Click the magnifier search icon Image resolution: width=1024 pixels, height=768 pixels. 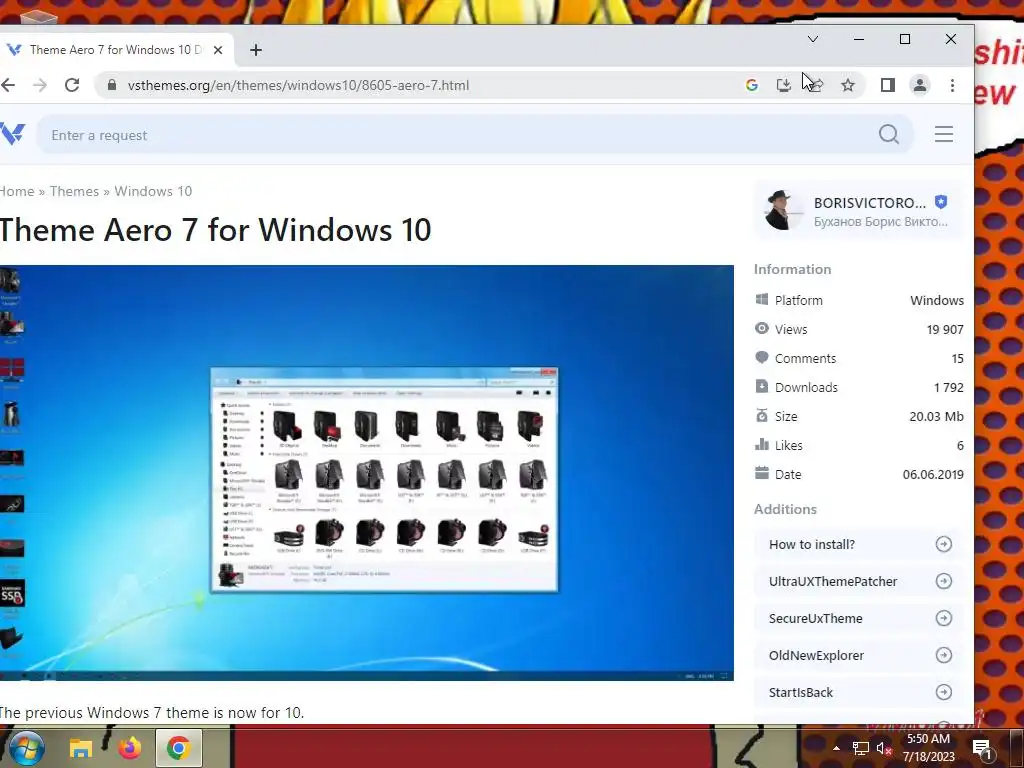(x=889, y=135)
